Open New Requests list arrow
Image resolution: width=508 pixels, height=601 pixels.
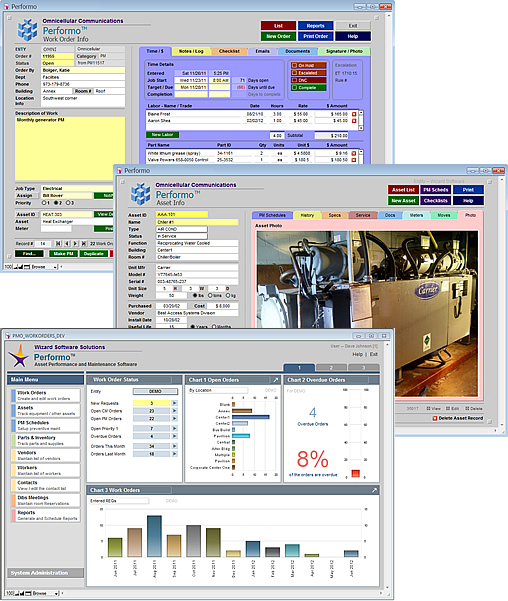click(174, 403)
